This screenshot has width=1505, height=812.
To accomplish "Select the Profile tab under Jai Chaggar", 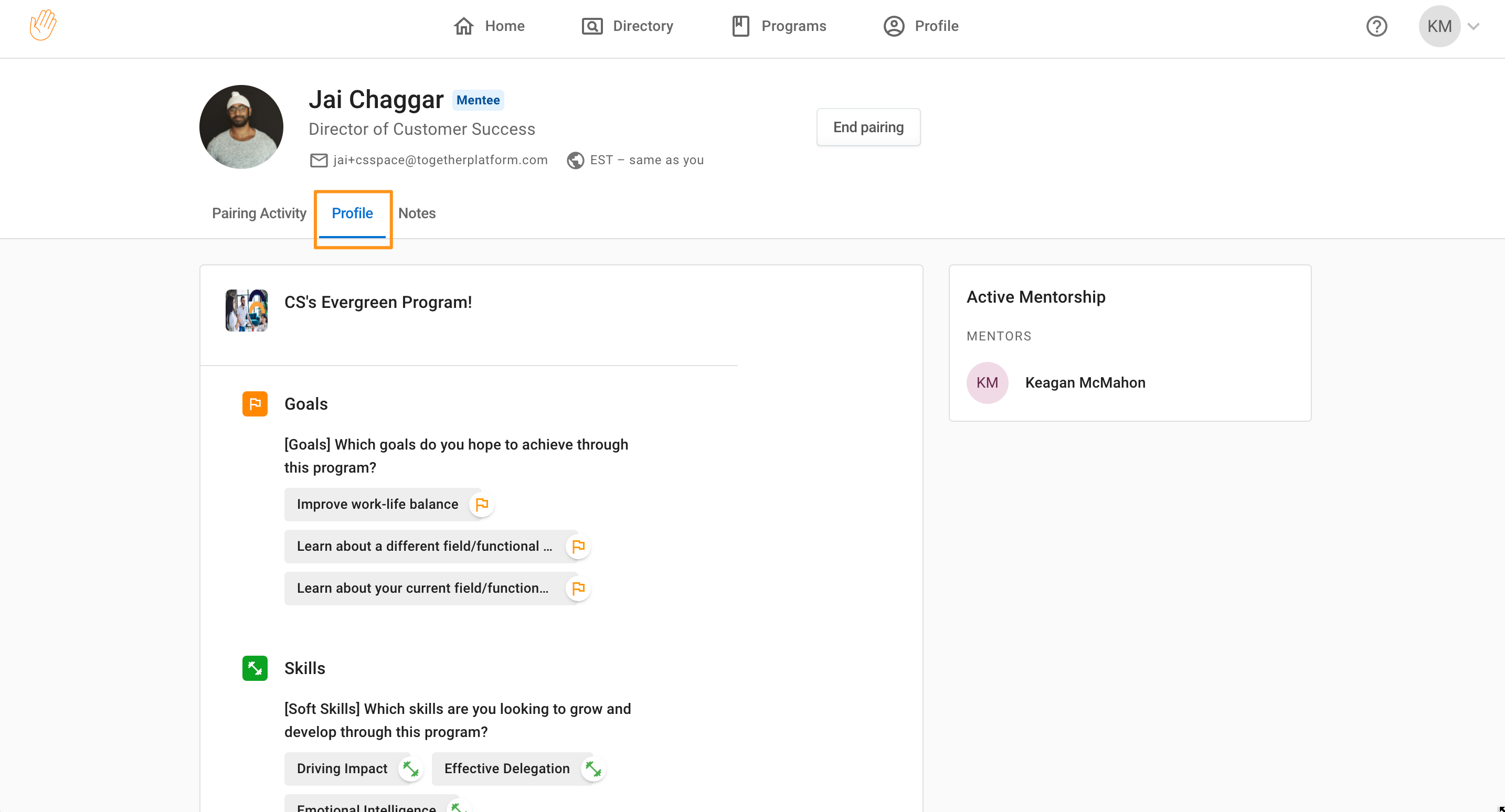I will pyautogui.click(x=352, y=213).
